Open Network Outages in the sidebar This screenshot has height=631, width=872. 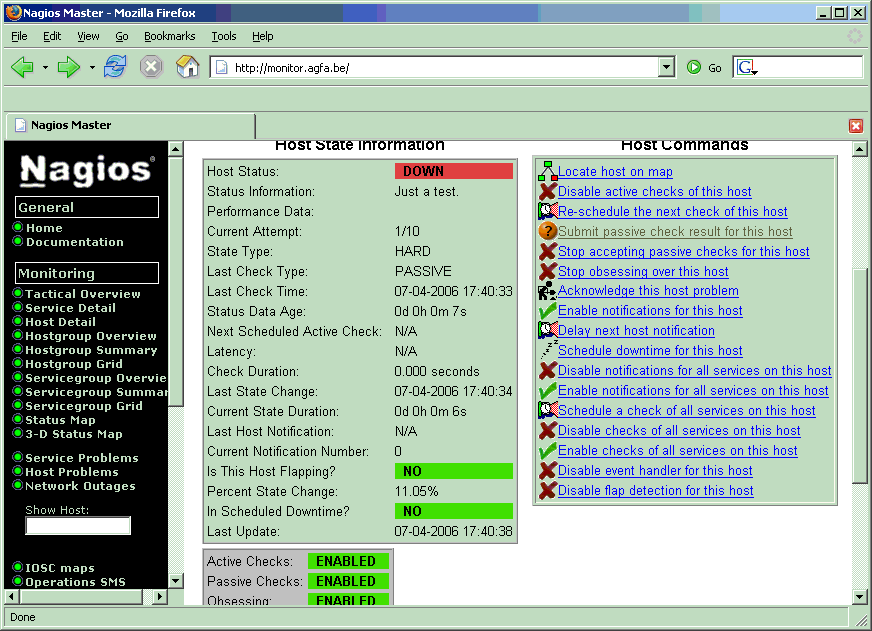[x=81, y=485]
